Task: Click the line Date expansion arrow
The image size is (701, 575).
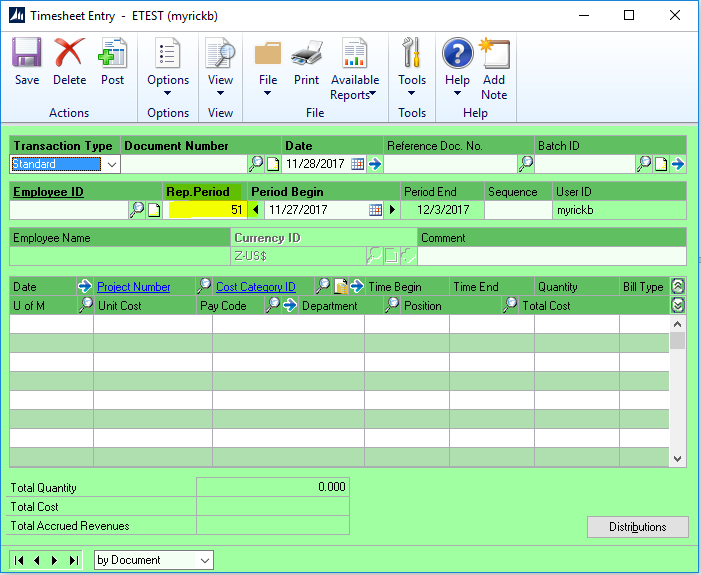Action: pyautogui.click(x=84, y=286)
